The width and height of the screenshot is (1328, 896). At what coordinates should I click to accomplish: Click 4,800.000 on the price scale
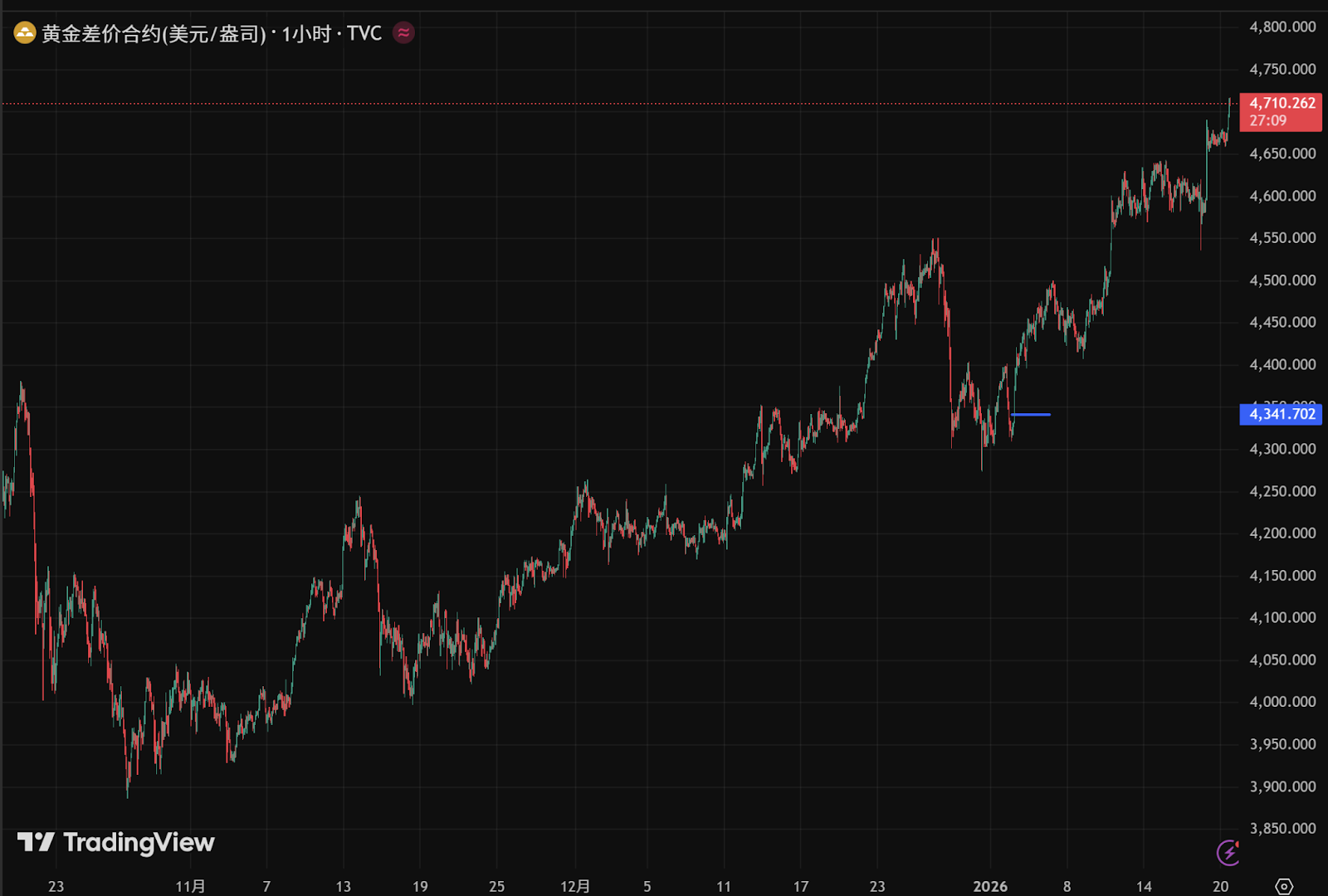(1282, 27)
